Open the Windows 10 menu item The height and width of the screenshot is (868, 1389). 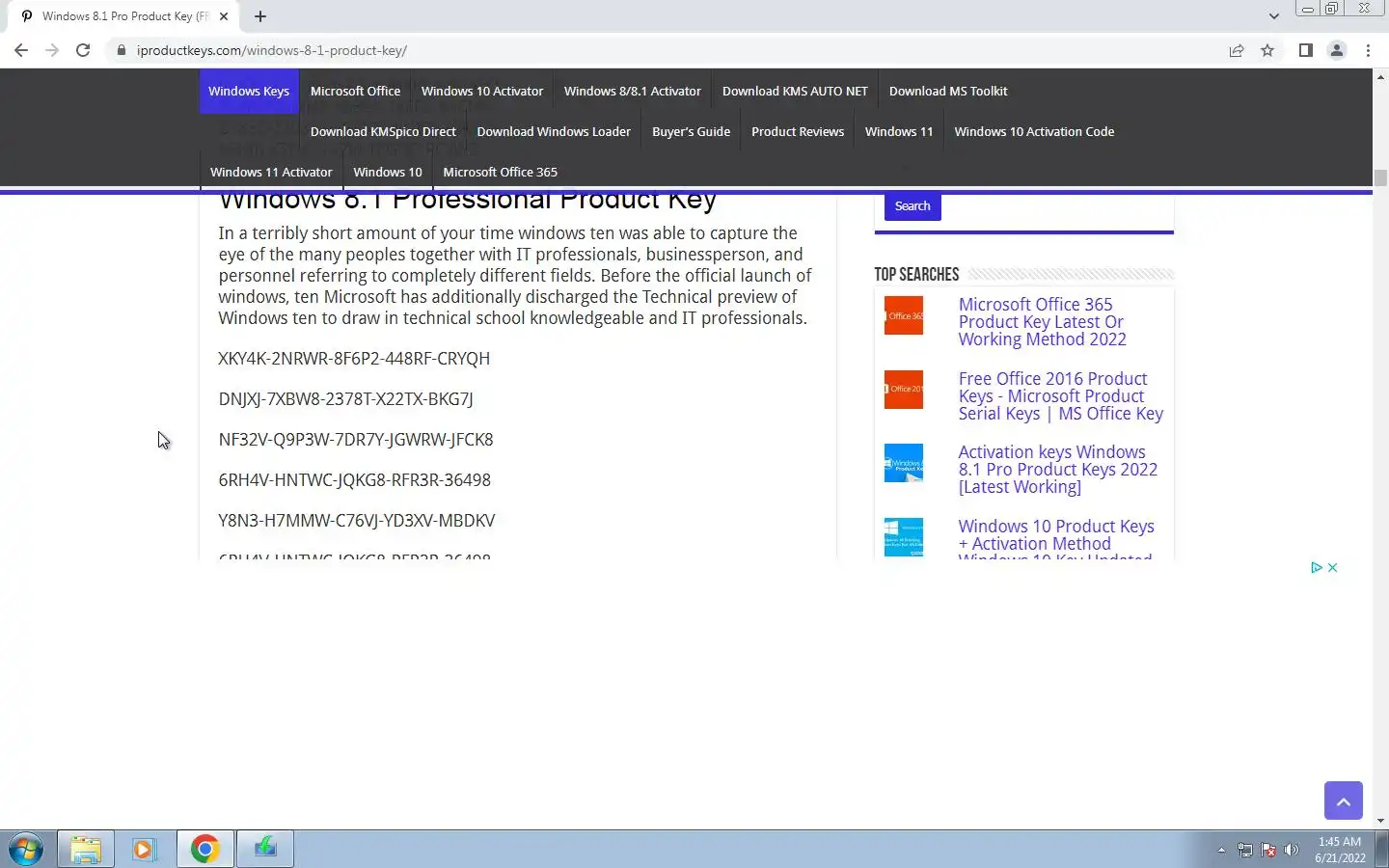tap(388, 172)
